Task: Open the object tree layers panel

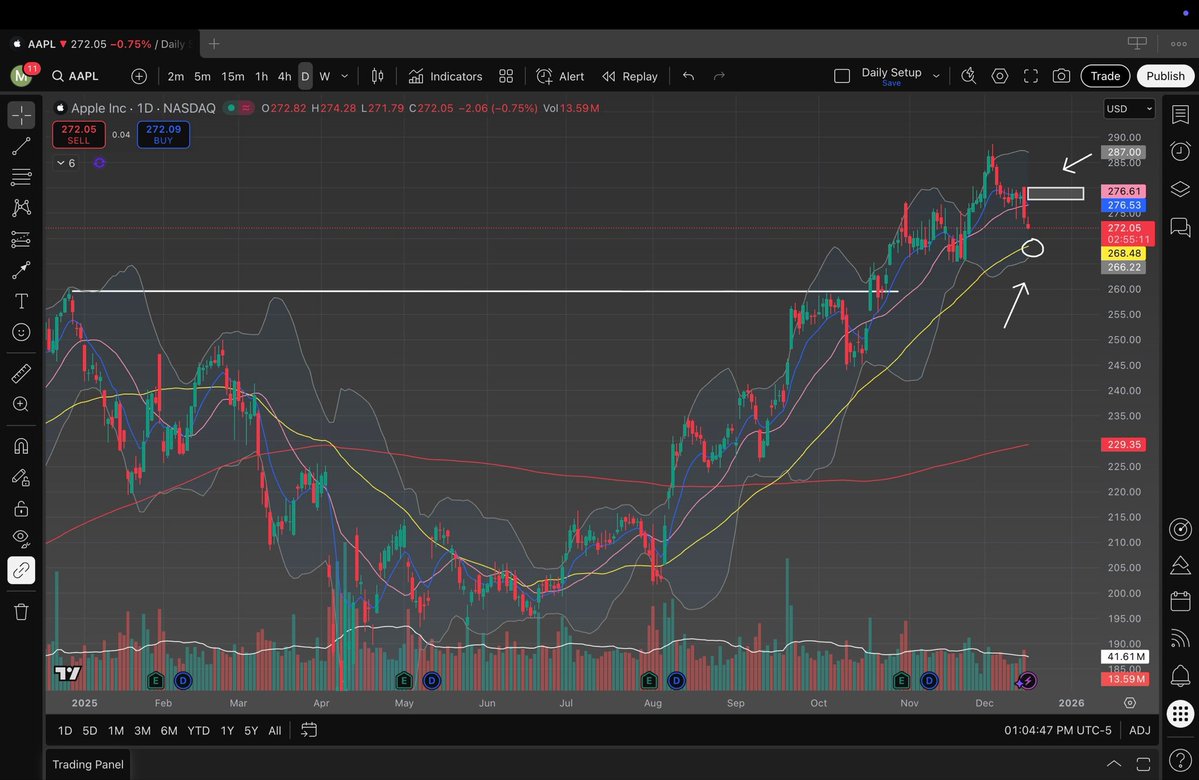Action: [1181, 189]
